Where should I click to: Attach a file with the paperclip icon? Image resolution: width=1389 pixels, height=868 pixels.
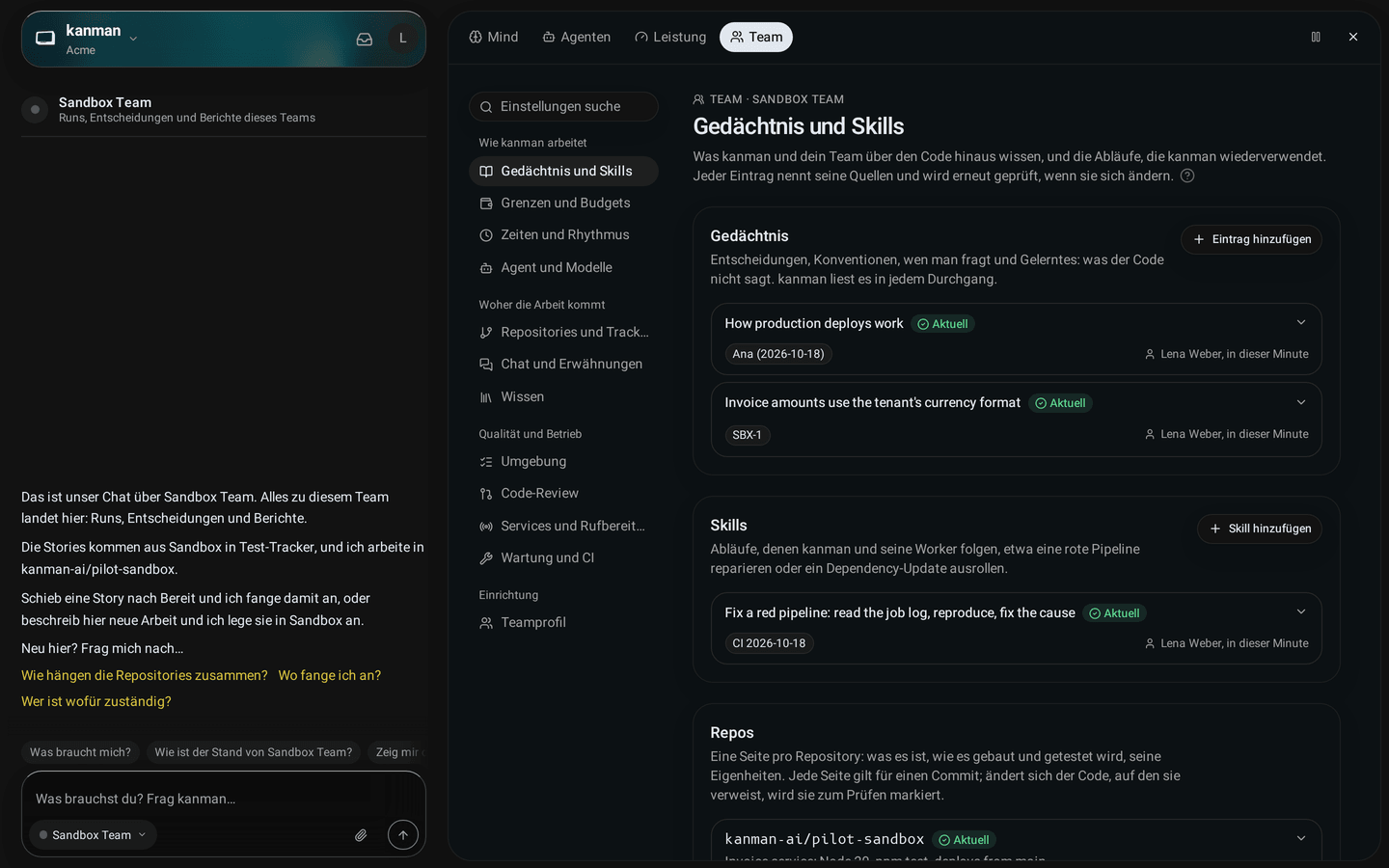(361, 835)
